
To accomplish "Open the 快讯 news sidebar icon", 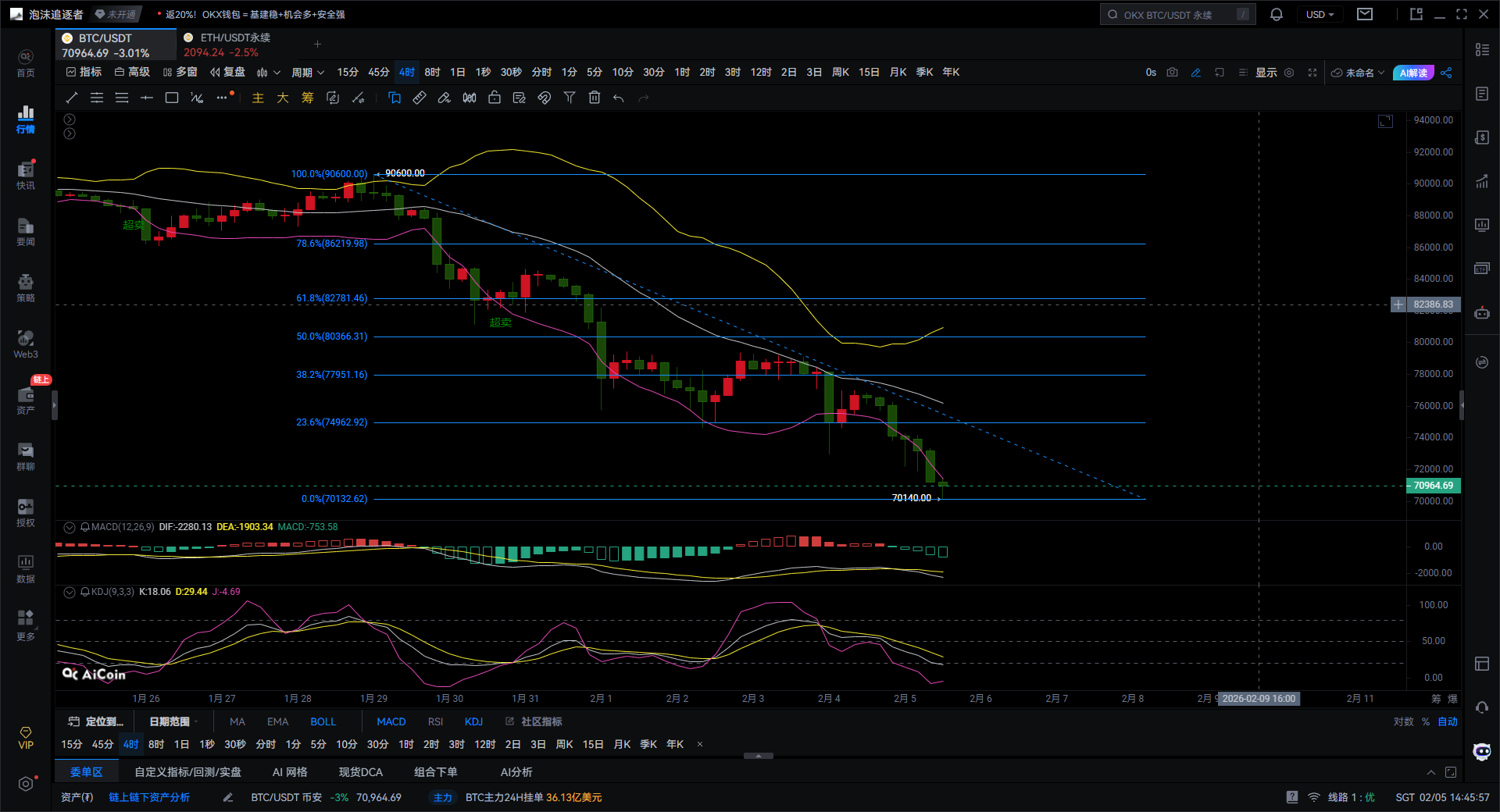I will (x=26, y=175).
